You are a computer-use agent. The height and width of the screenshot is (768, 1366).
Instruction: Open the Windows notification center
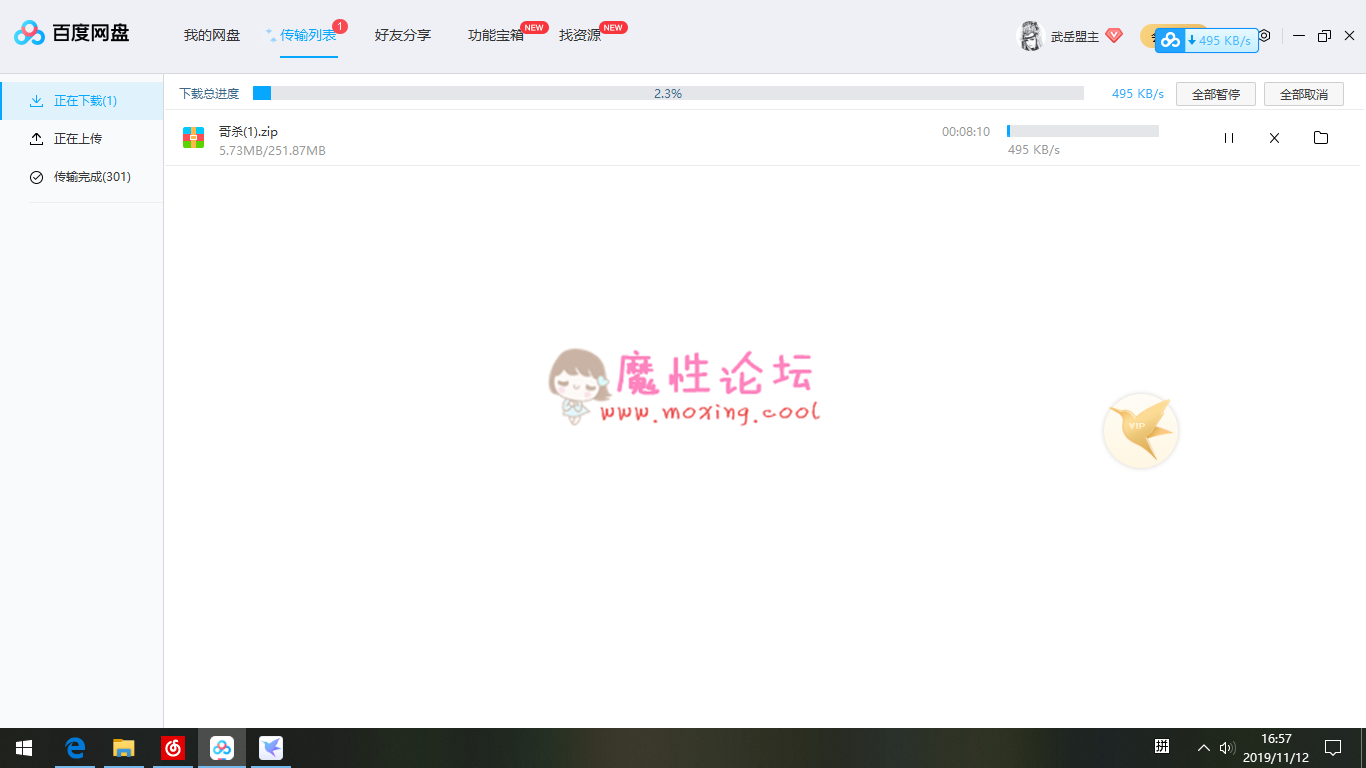[x=1333, y=748]
